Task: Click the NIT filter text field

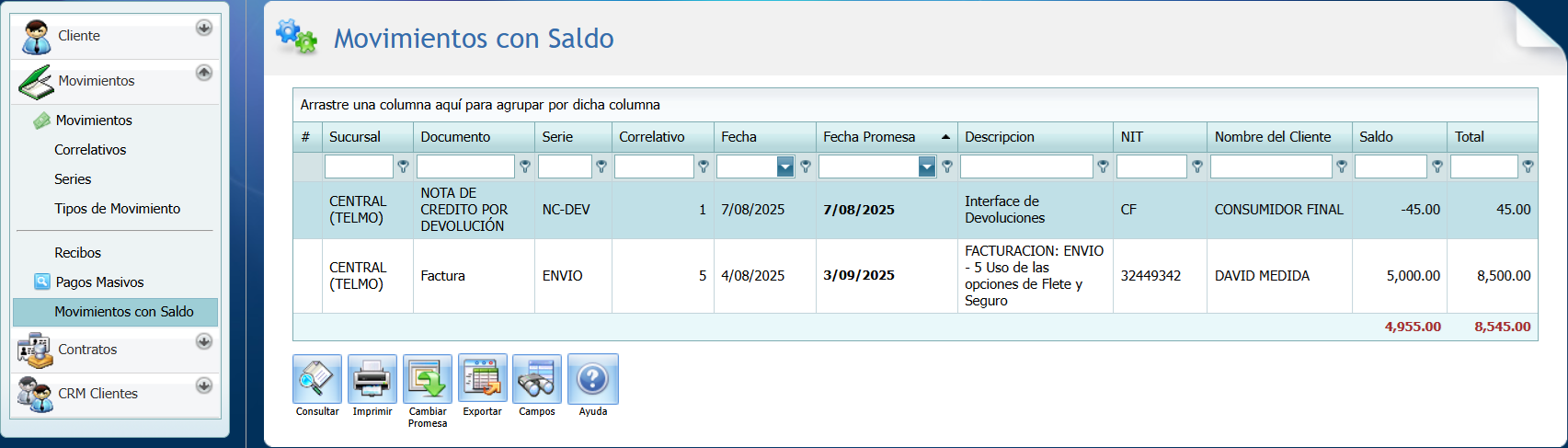Action: tap(1151, 167)
